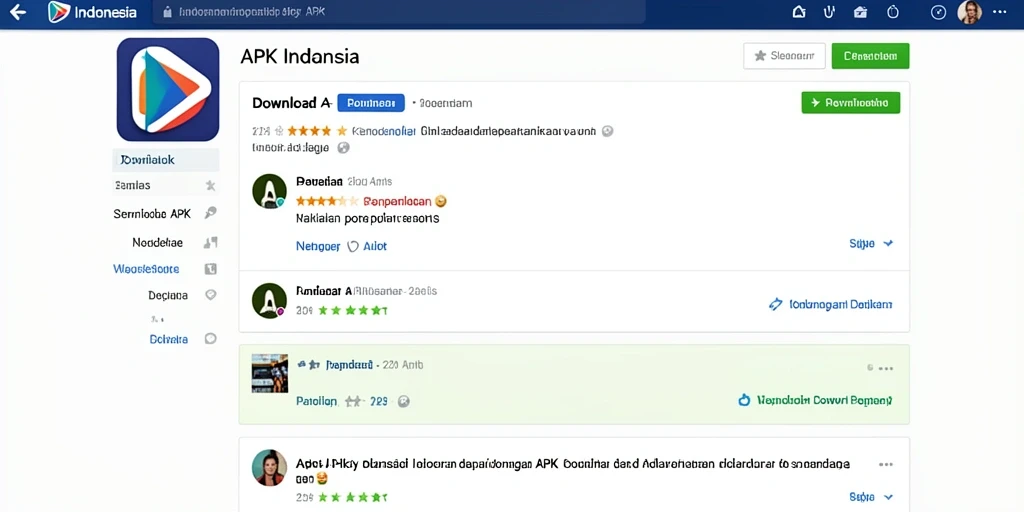Open the home icon in top bar

798,12
